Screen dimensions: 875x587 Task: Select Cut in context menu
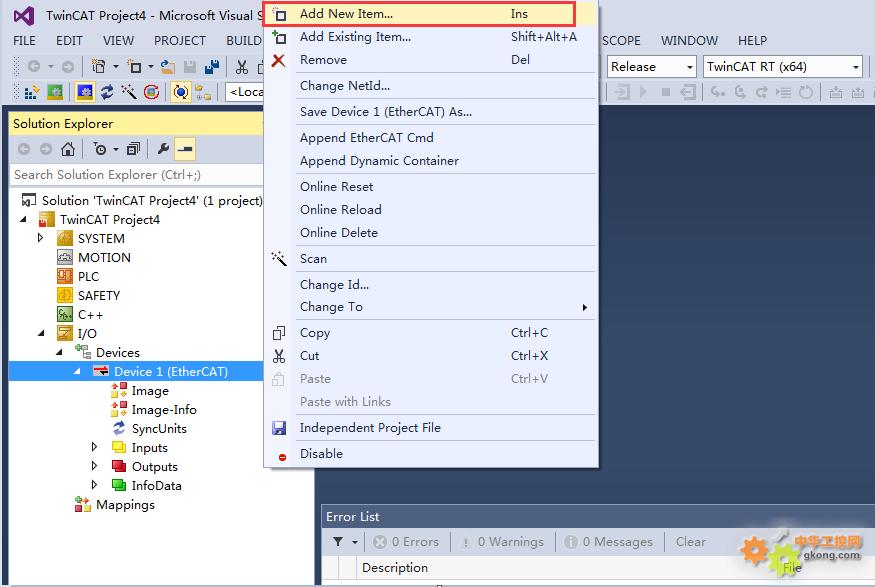pos(431,356)
